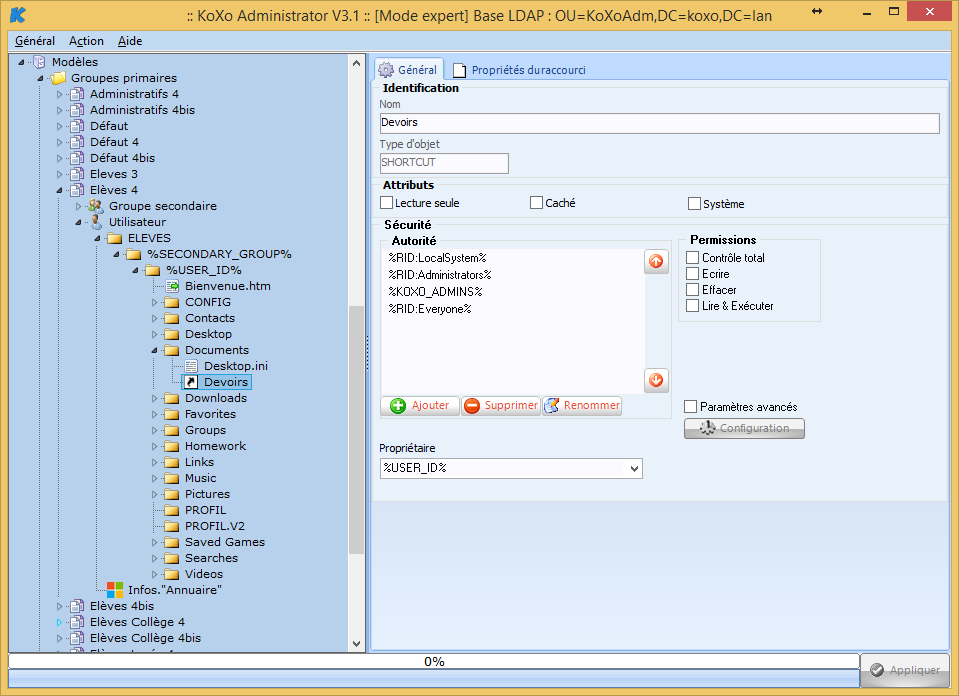The height and width of the screenshot is (696, 959).
Task: Click the Utilisateur person icon
Action: 96,222
